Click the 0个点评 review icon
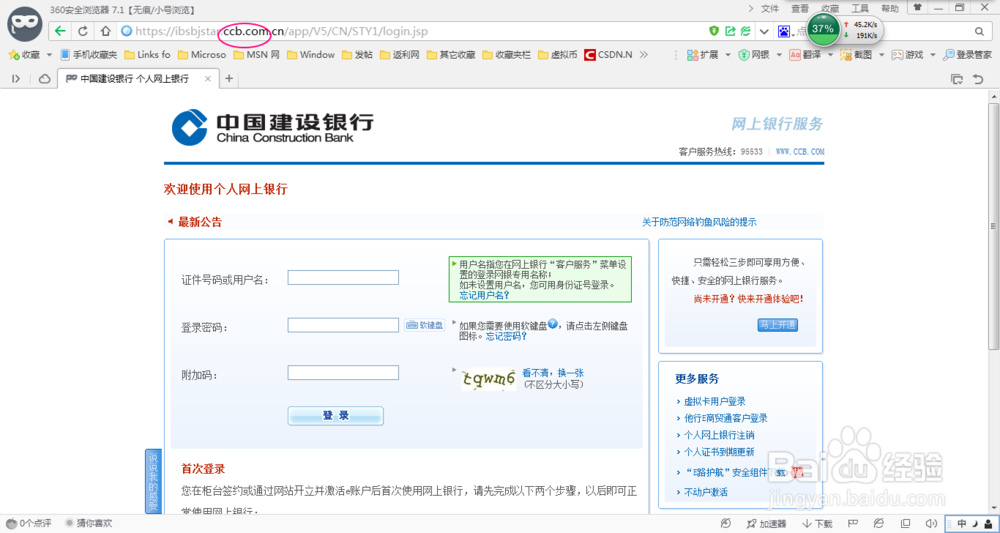Viewport: 1000px width, 533px height. 28,523
